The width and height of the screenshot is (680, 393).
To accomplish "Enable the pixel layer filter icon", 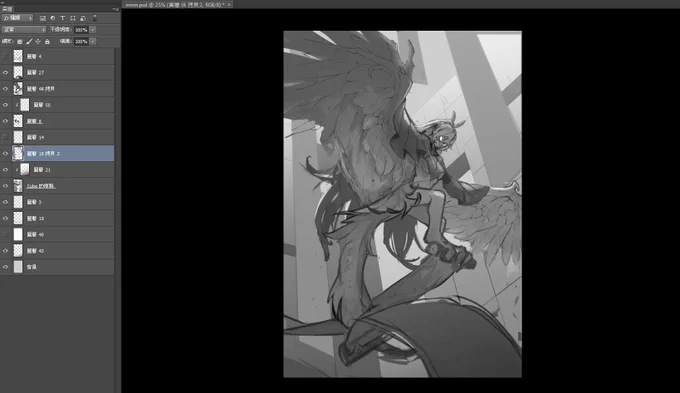I will click(42, 18).
